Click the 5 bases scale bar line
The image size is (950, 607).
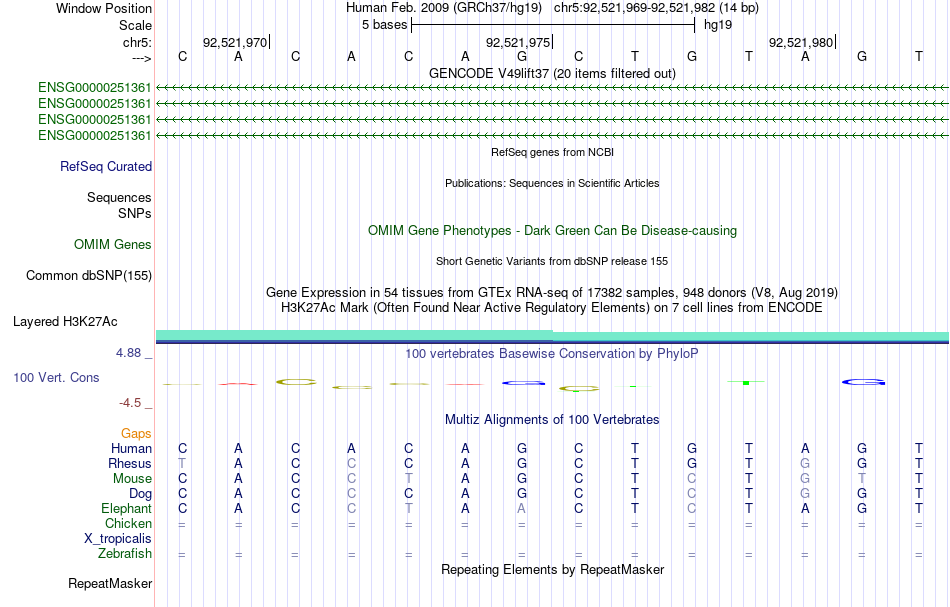(x=553, y=25)
